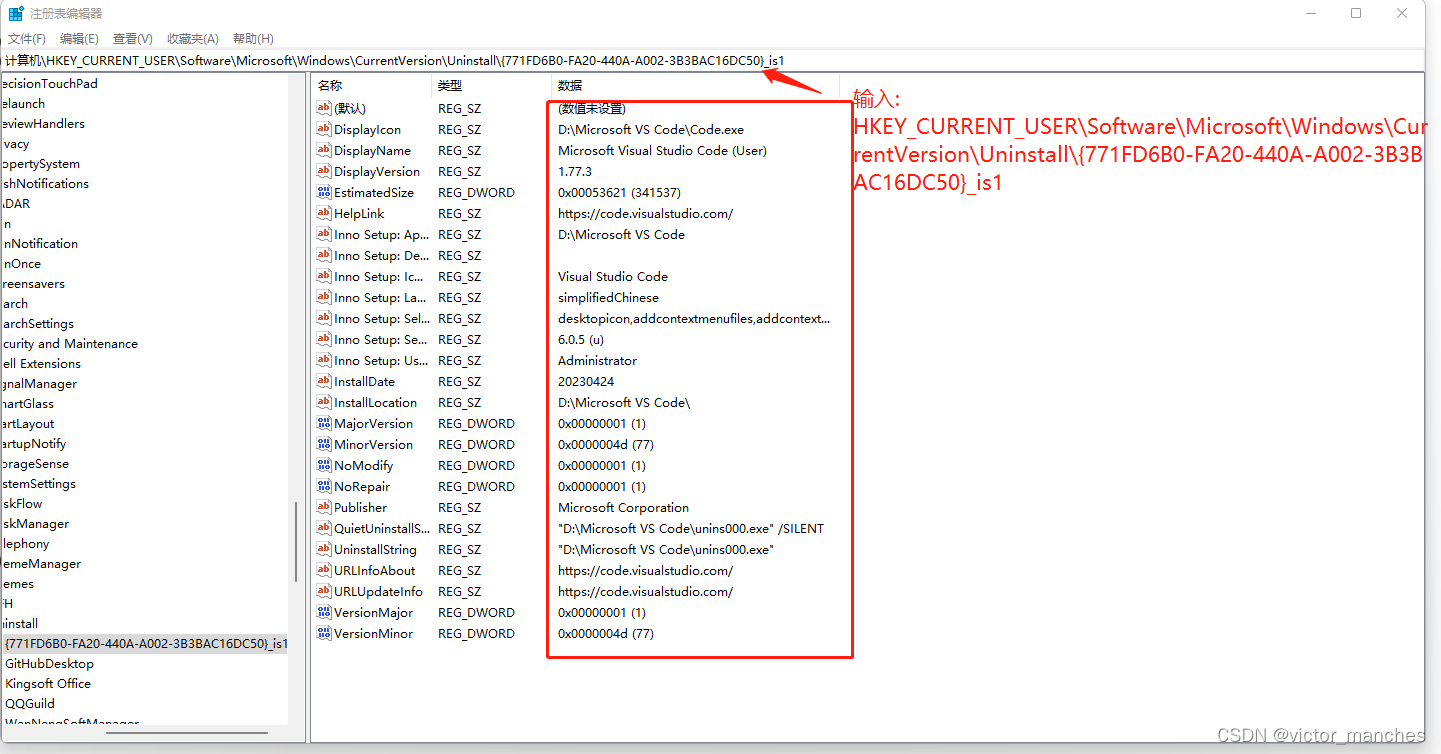Open the 查看(V) menu
The width and height of the screenshot is (1441, 754).
(x=133, y=38)
